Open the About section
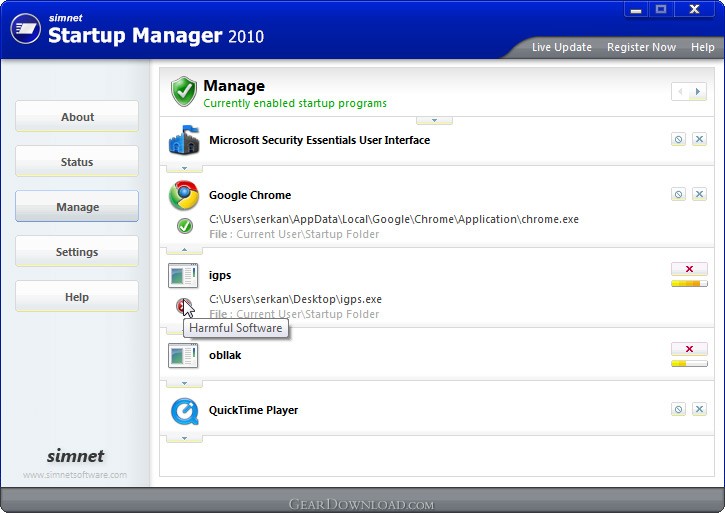 (77, 117)
